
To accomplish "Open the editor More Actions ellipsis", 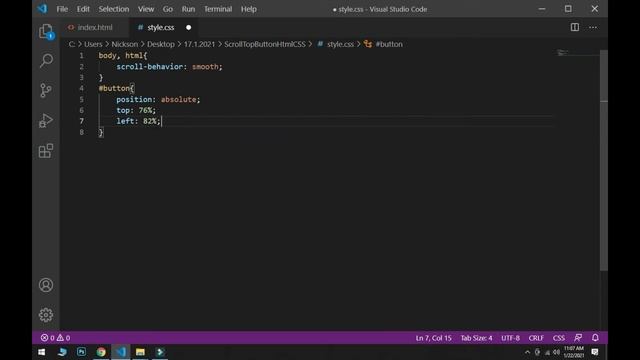I will [593, 27].
